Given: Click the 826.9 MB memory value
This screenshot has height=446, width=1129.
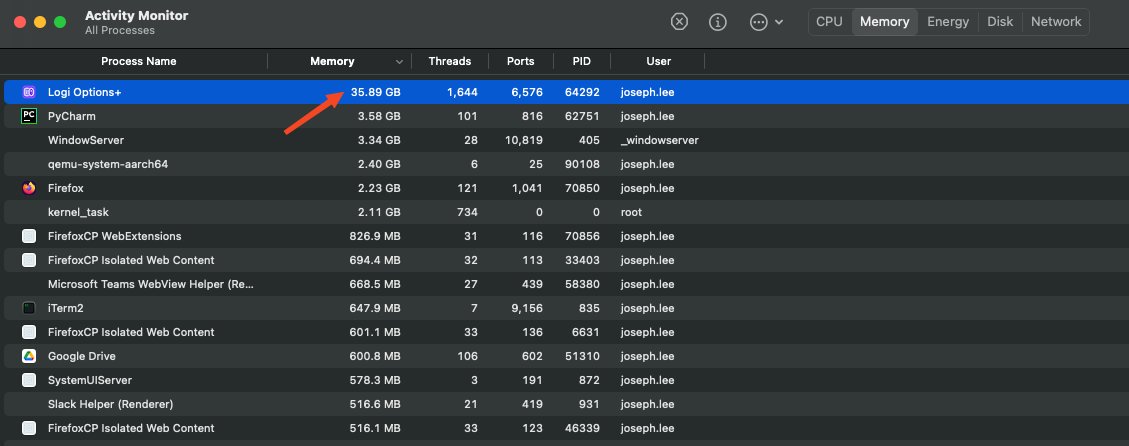Looking at the screenshot, I should point(374,236).
